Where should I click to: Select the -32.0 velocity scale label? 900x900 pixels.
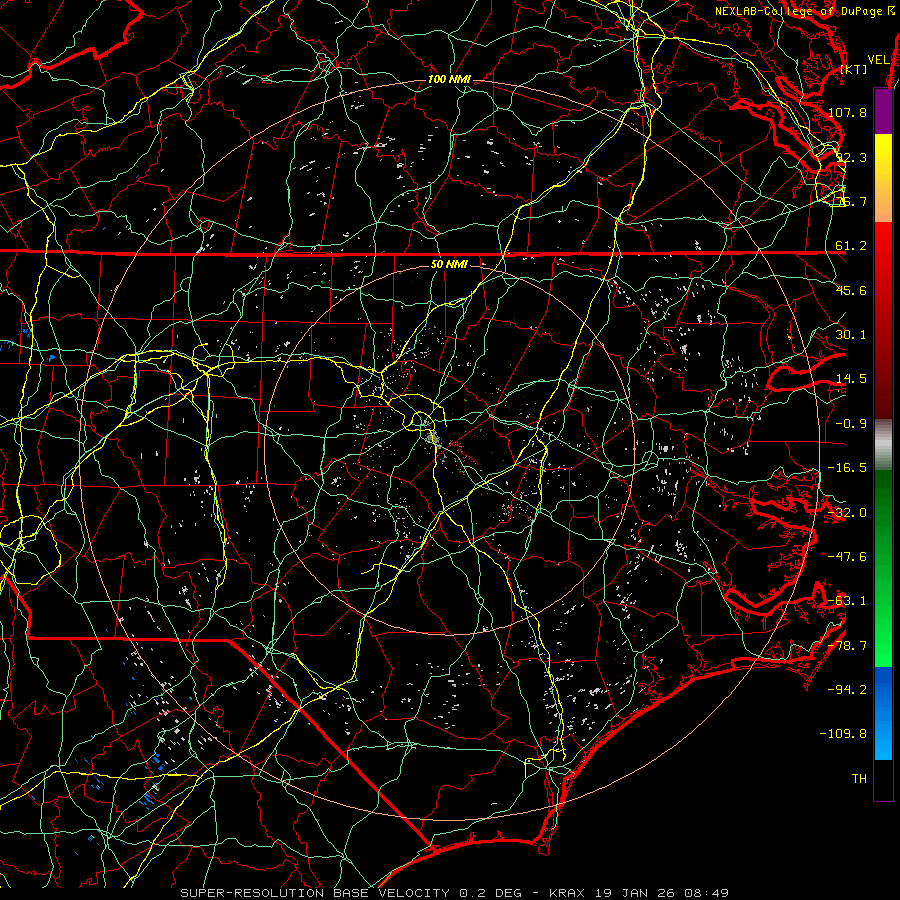tap(847, 513)
